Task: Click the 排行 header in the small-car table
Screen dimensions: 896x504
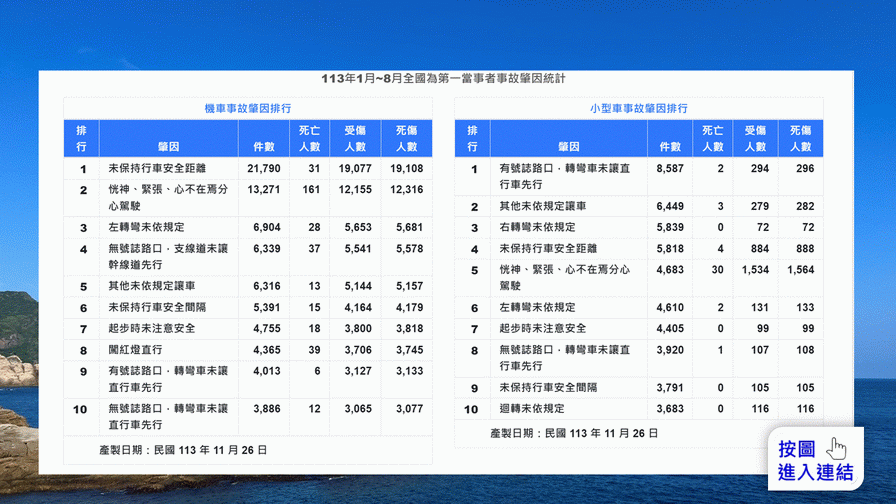Action: (x=472, y=138)
